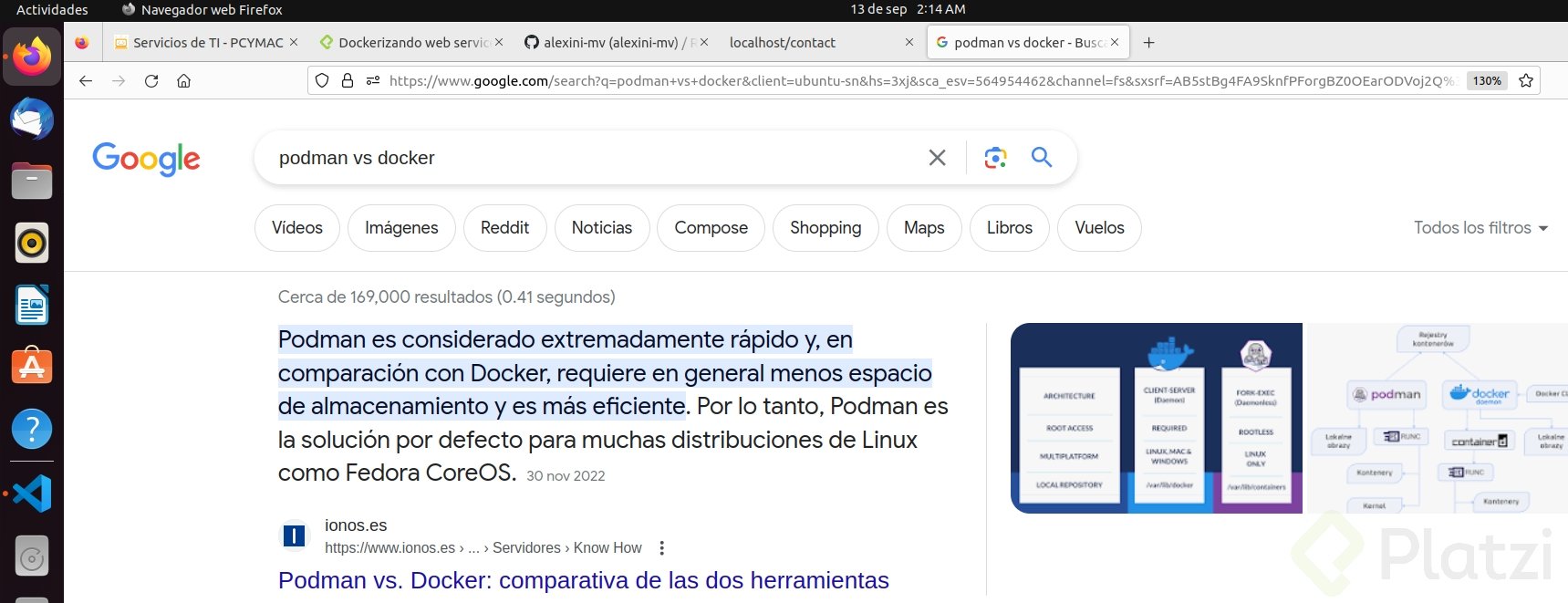Launch Visual Studio Code from dock
This screenshot has width=1568, height=603.
click(x=32, y=494)
